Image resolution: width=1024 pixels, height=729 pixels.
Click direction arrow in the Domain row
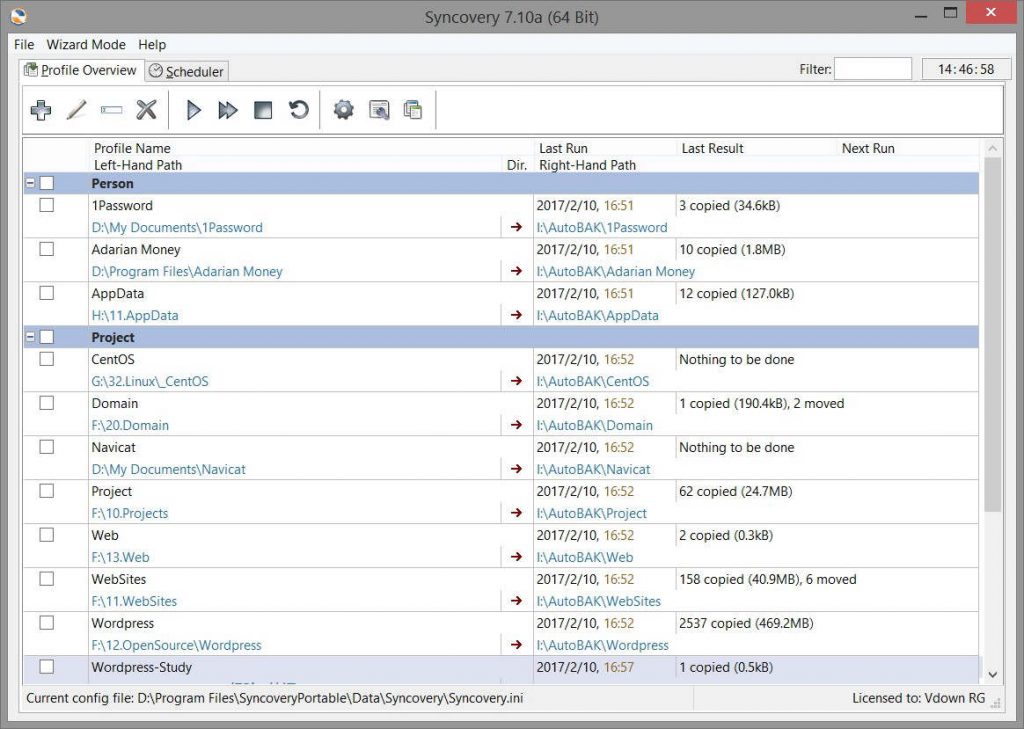[x=517, y=425]
